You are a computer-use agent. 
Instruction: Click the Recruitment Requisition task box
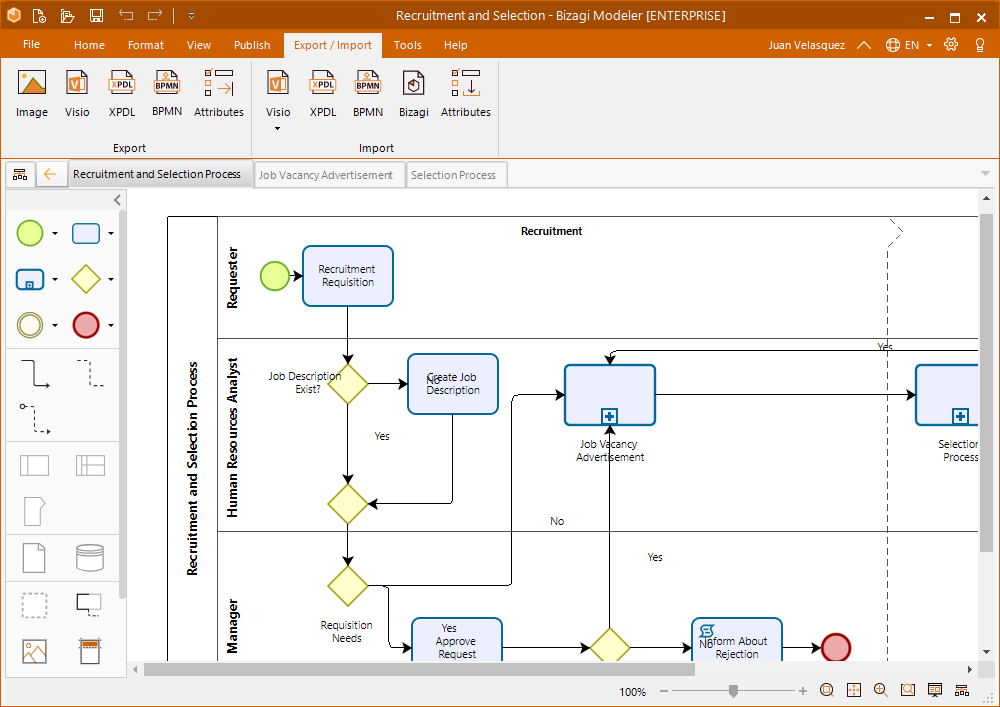tap(348, 276)
